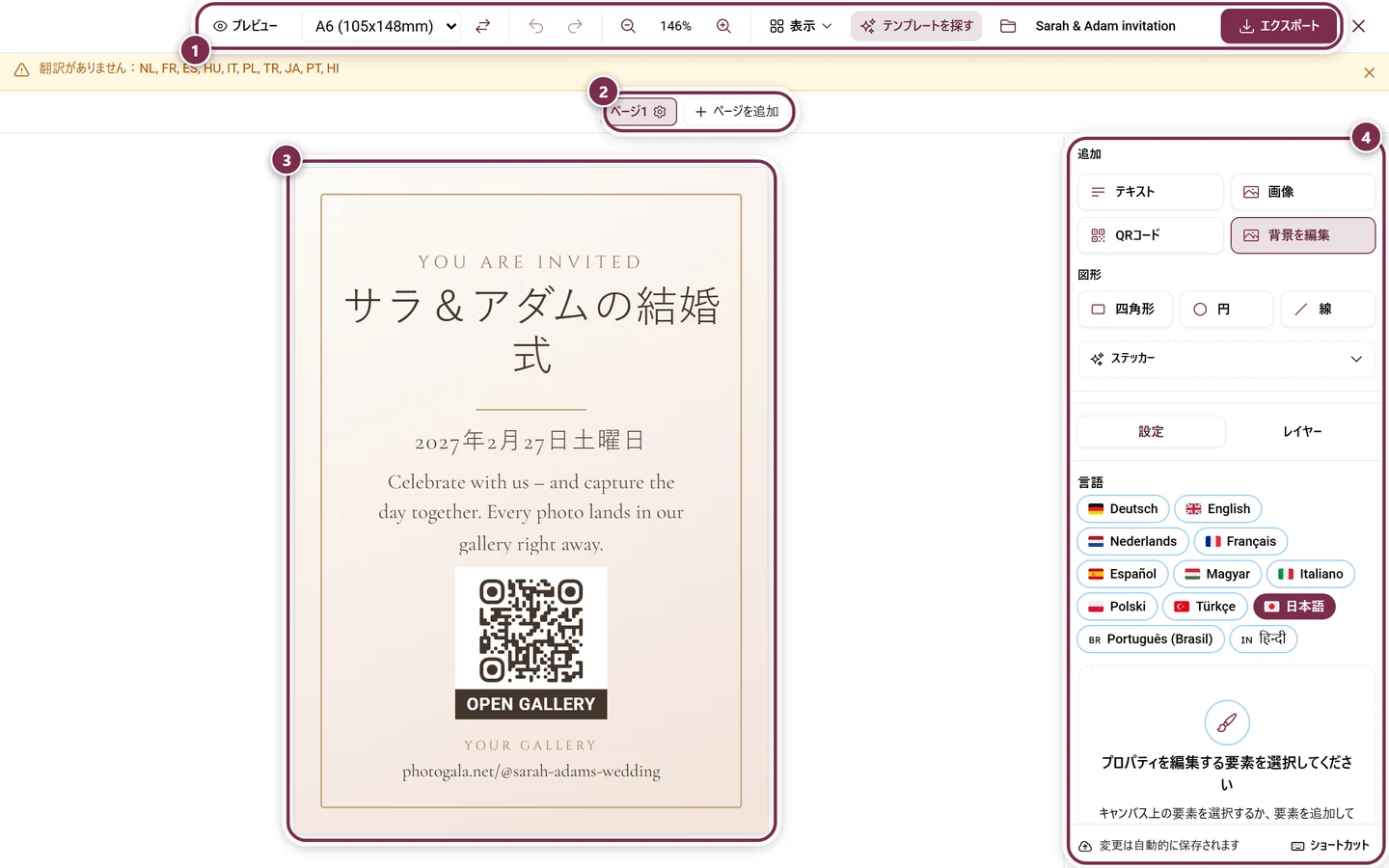Select Français language

pos(1240,542)
